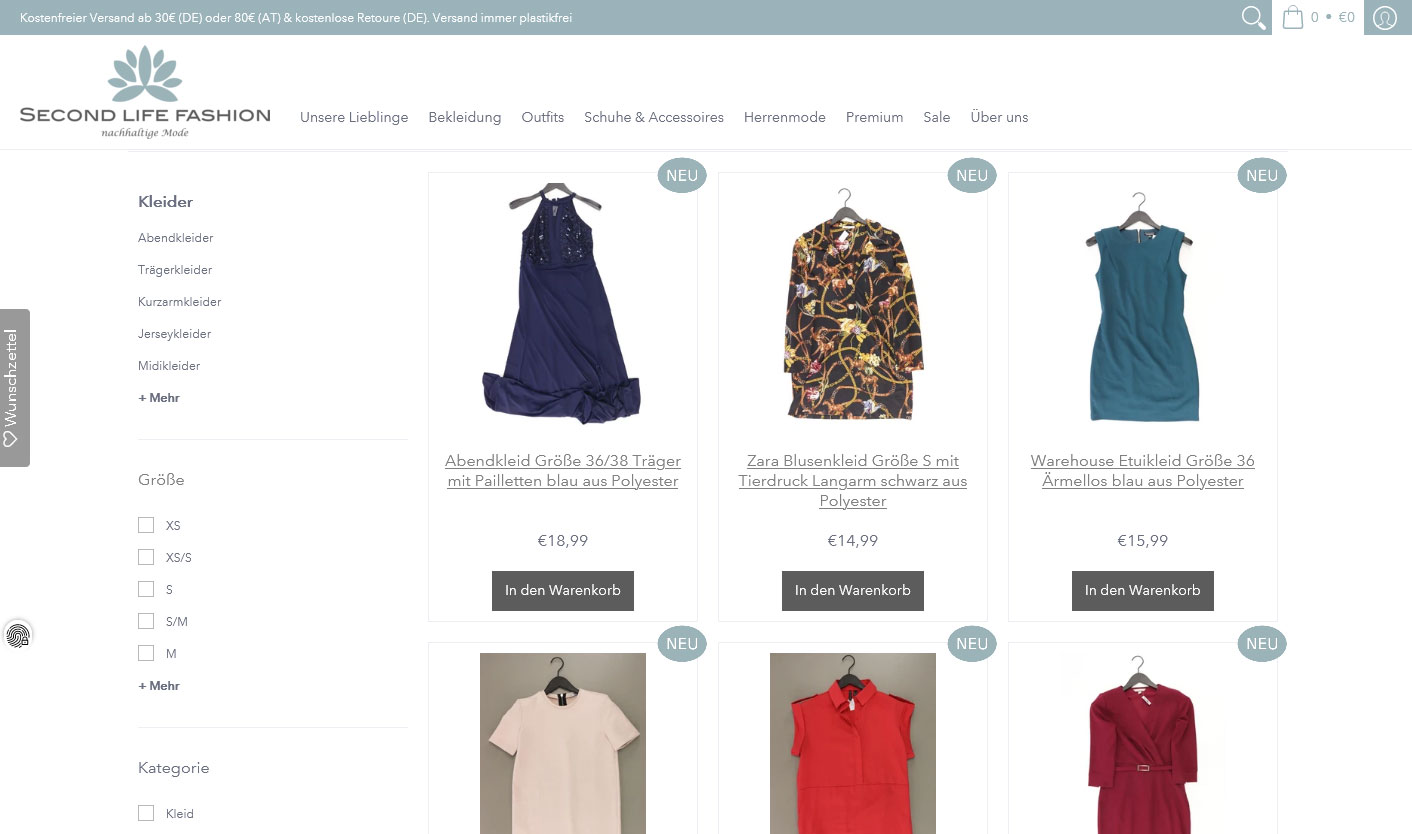1412x834 pixels.
Task: Click NEU badge on Zara Blusenkleid card
Action: tap(972, 175)
